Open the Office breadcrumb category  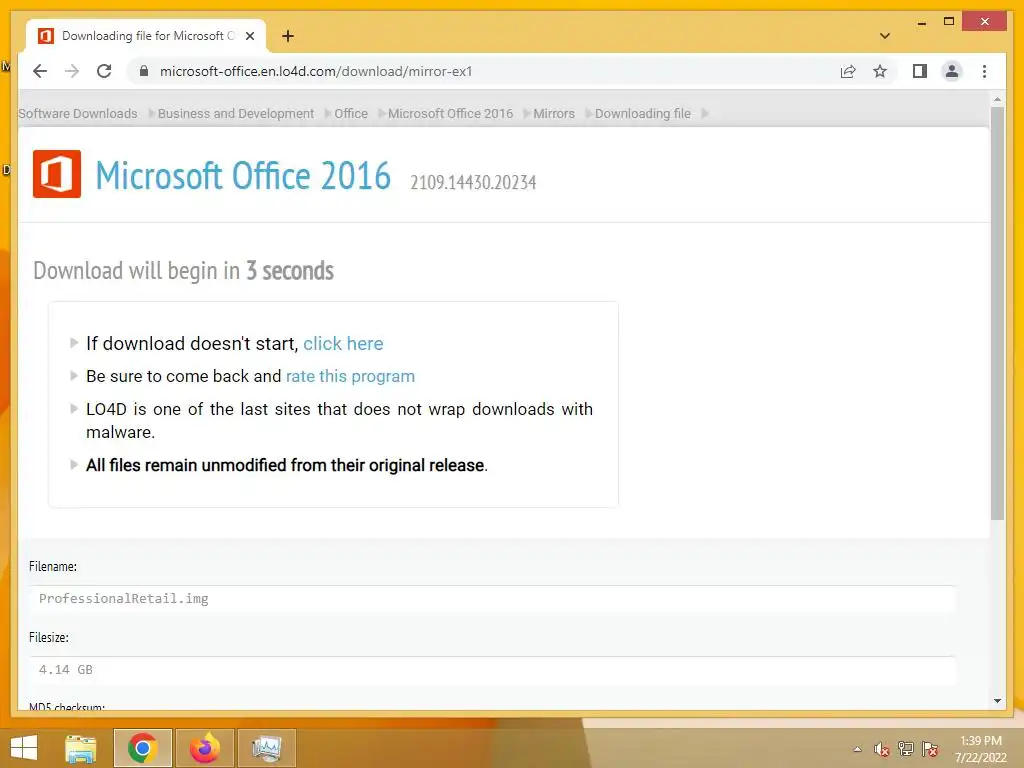(351, 114)
